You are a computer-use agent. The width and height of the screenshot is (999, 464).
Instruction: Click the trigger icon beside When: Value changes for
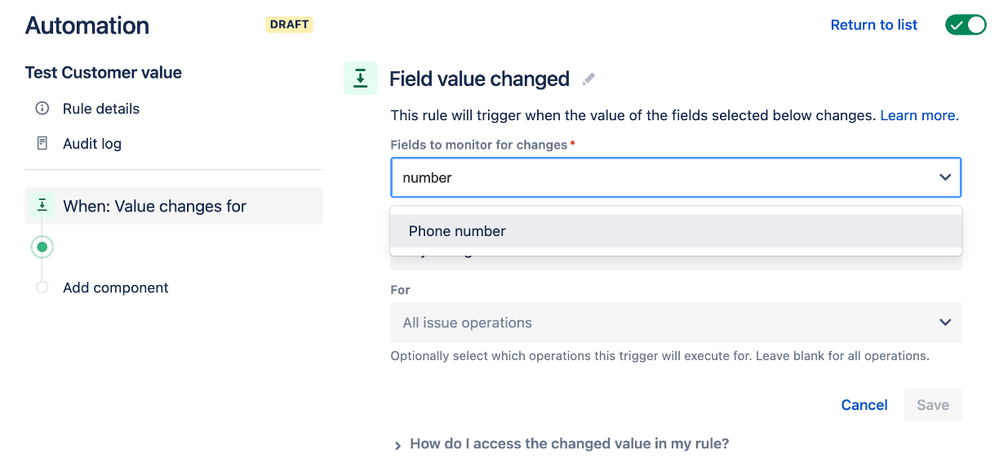42,205
